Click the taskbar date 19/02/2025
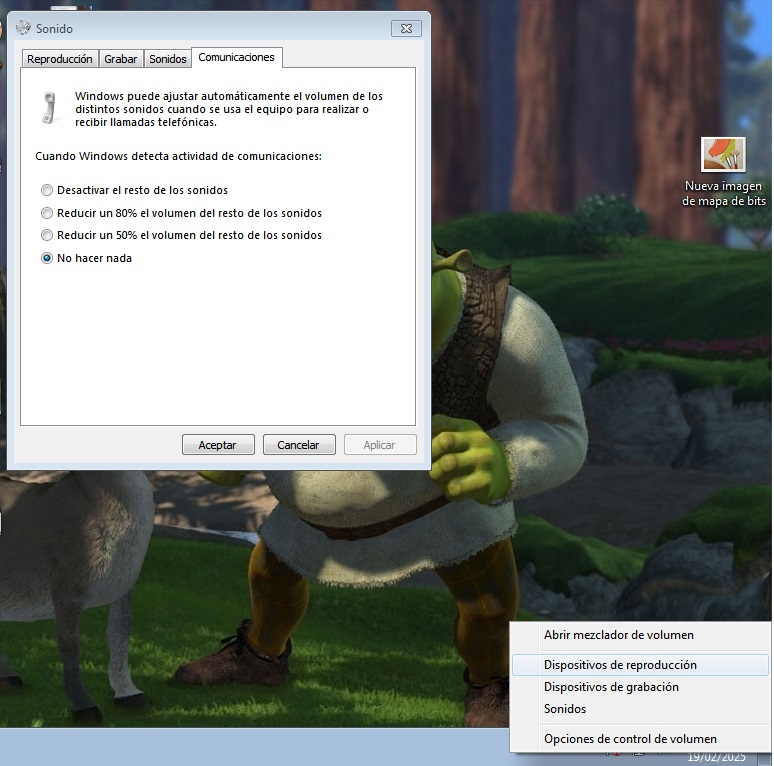 coord(716,757)
